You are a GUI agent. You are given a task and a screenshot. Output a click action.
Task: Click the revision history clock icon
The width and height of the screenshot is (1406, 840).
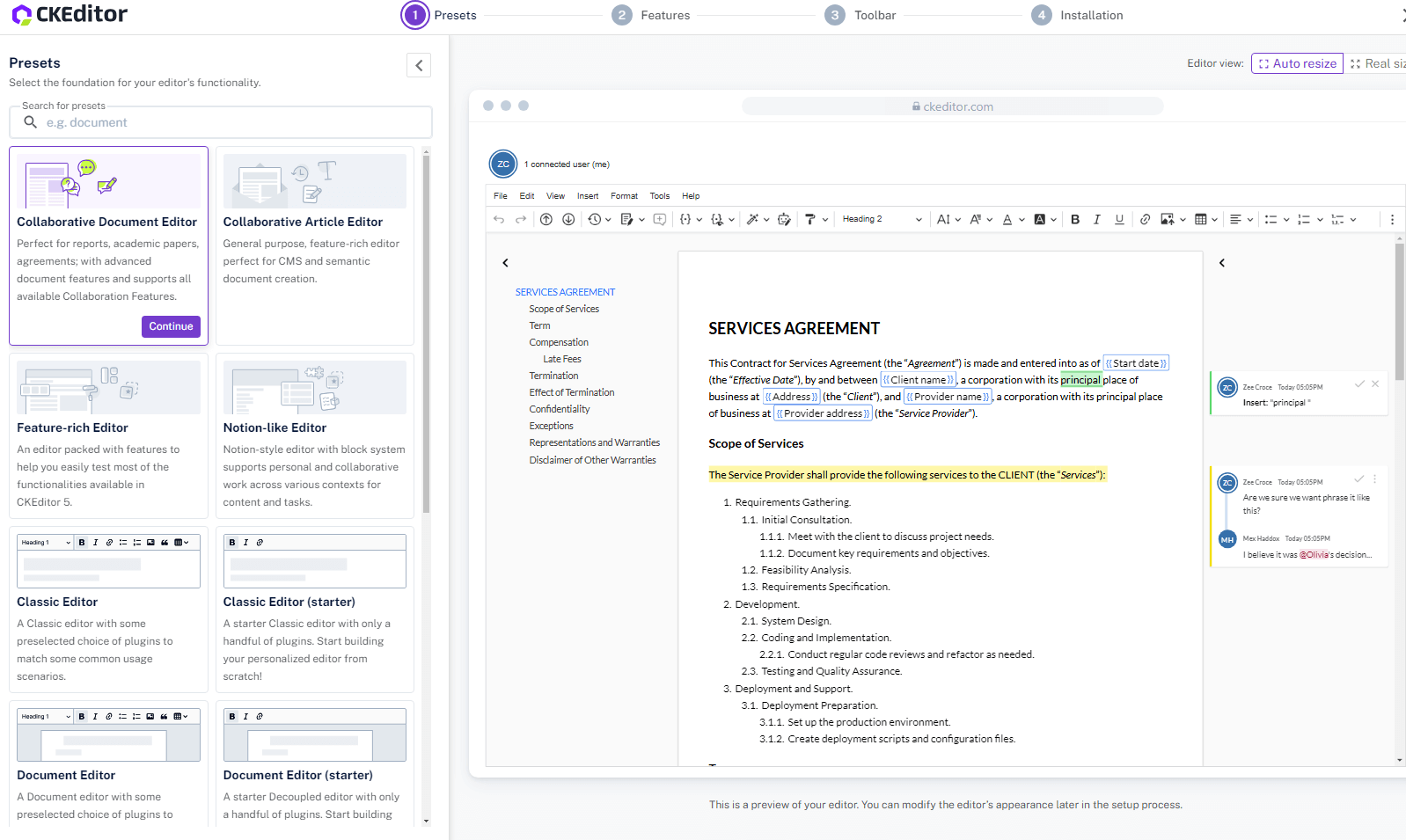(x=595, y=220)
